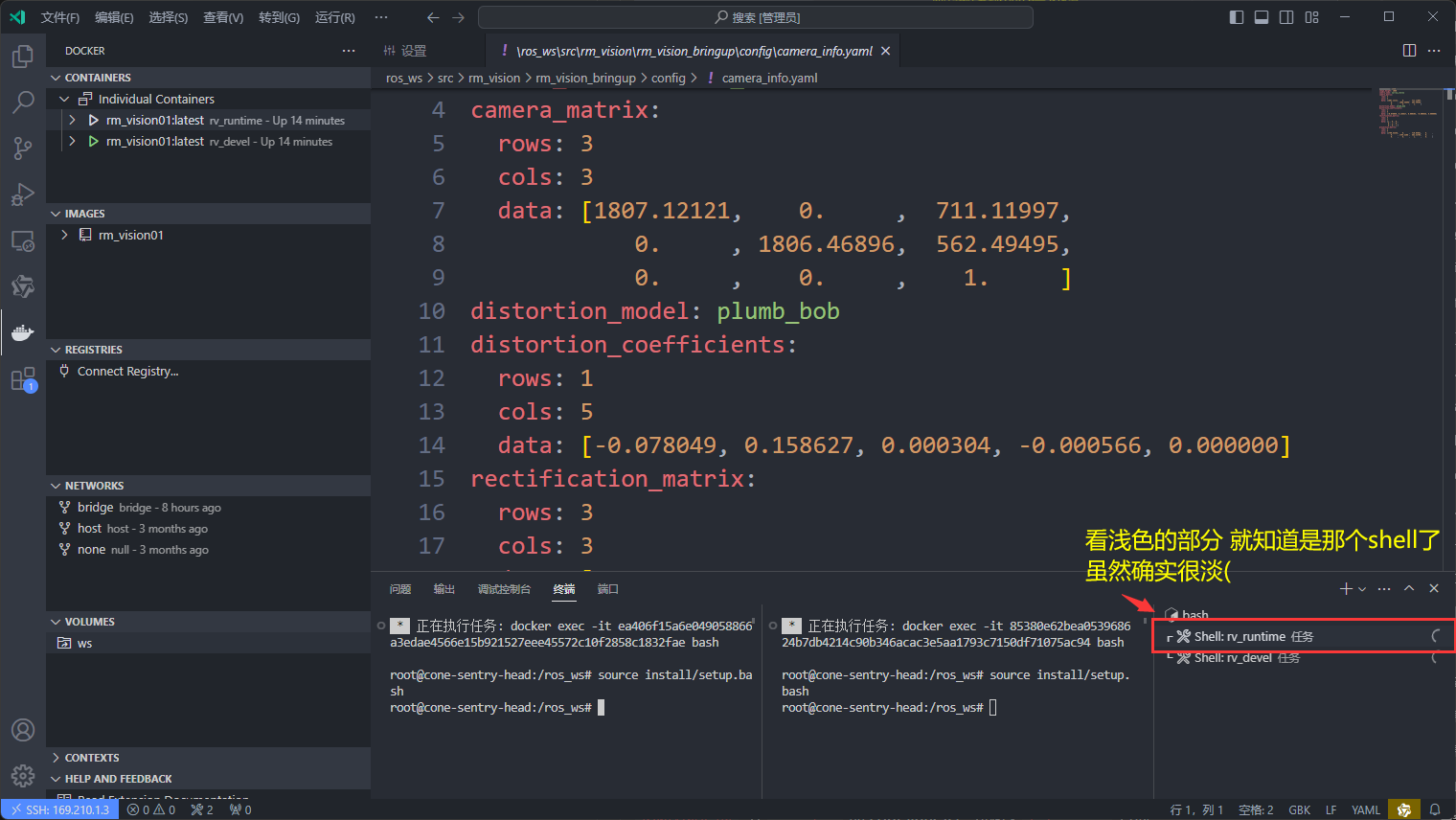Select the Shell: rv_devel terminal
Viewport: 1456px width, 820px height.
coord(1303,657)
